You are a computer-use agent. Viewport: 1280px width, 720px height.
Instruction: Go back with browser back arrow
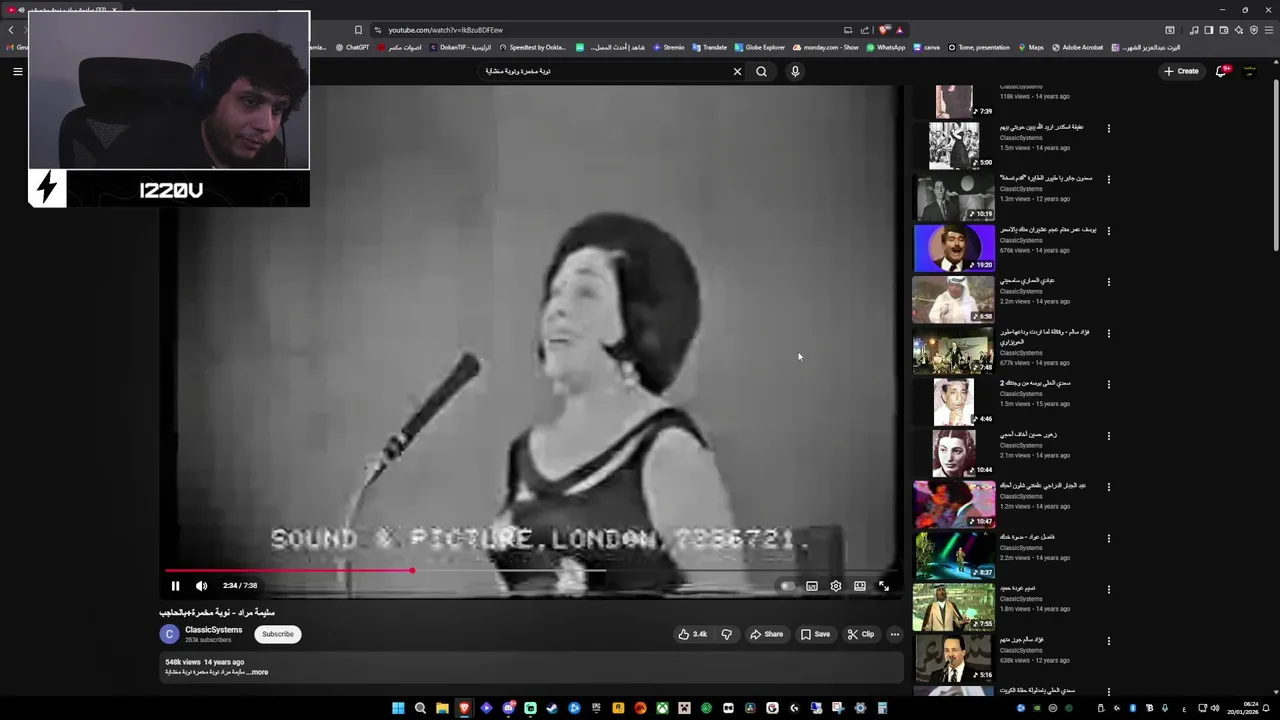[x=11, y=30]
